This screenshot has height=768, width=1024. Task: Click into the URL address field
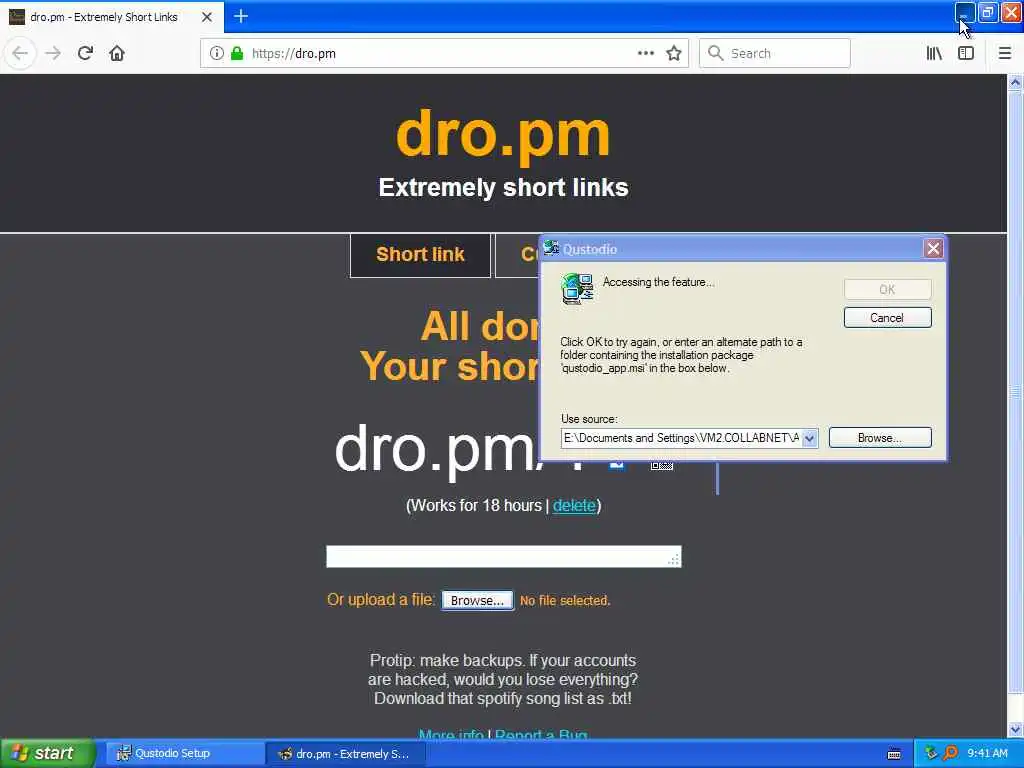click(442, 54)
